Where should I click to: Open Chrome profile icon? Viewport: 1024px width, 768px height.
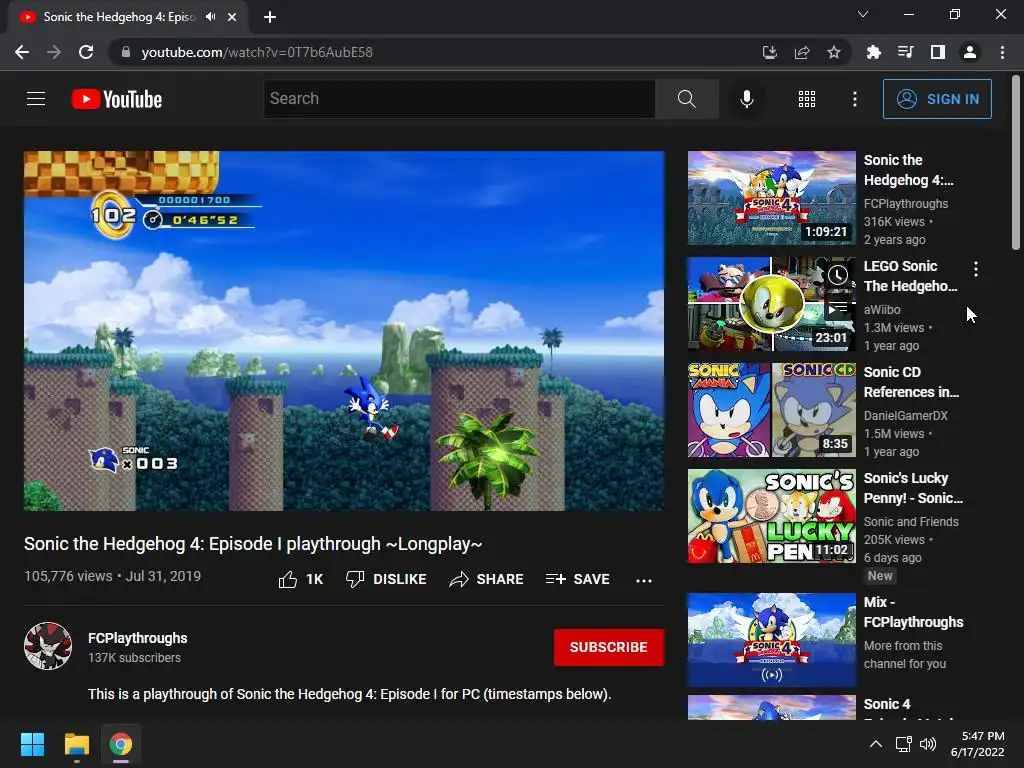pos(970,52)
